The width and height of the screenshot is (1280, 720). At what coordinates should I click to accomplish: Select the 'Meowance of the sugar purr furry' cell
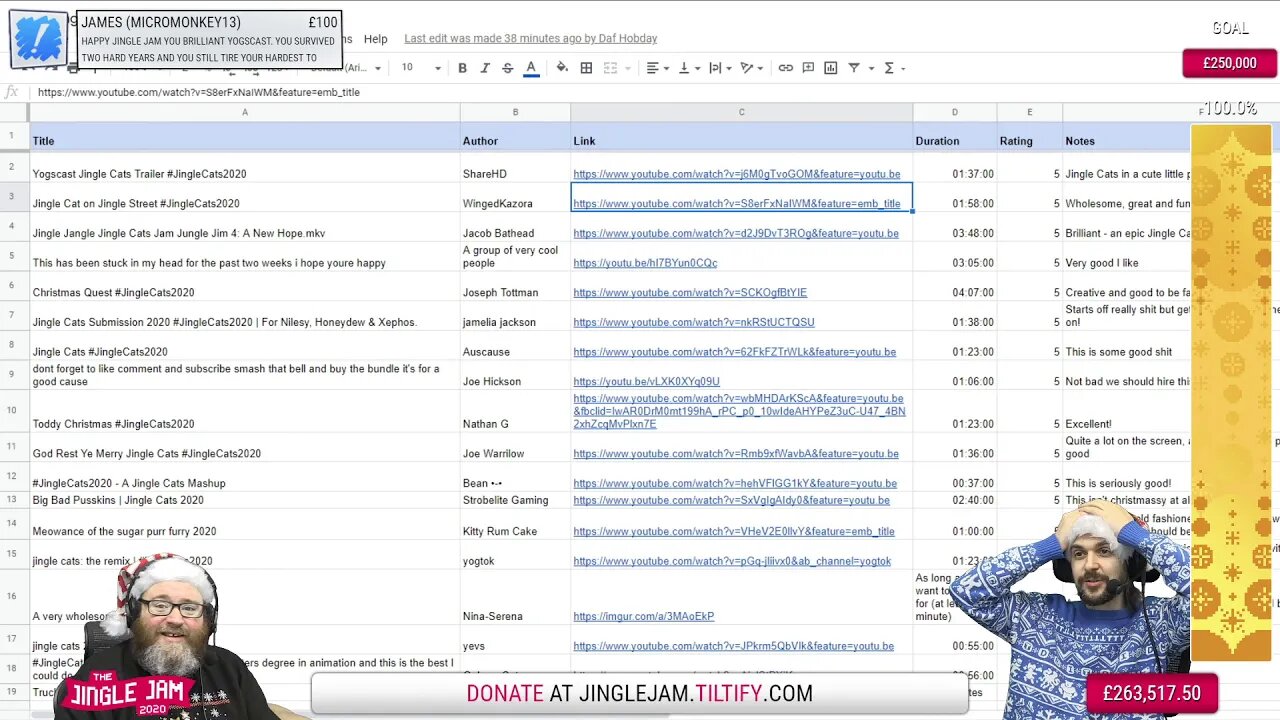pos(245,524)
